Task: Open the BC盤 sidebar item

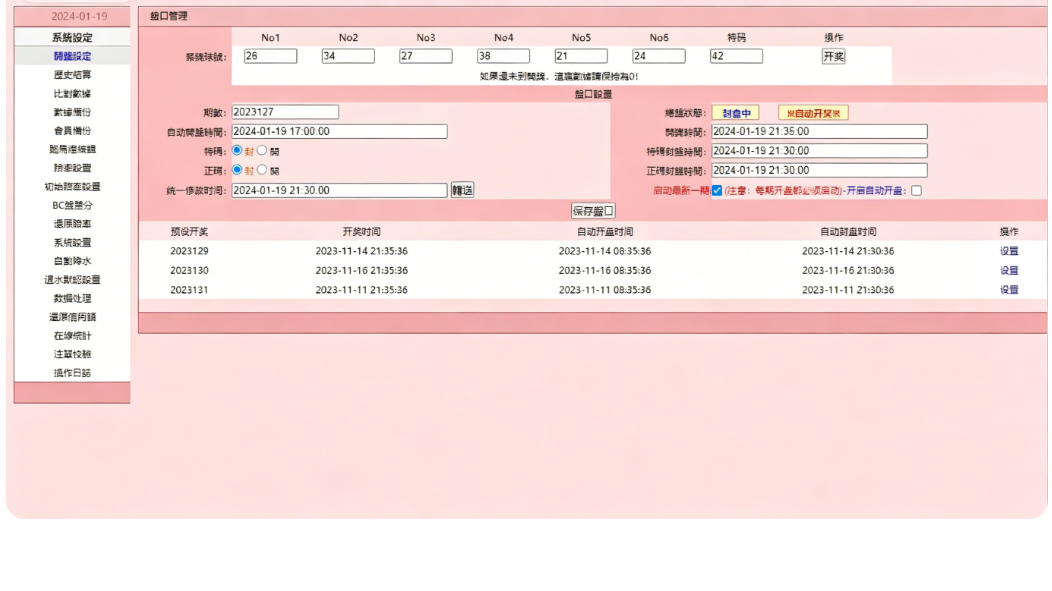Action: click(x=72, y=205)
